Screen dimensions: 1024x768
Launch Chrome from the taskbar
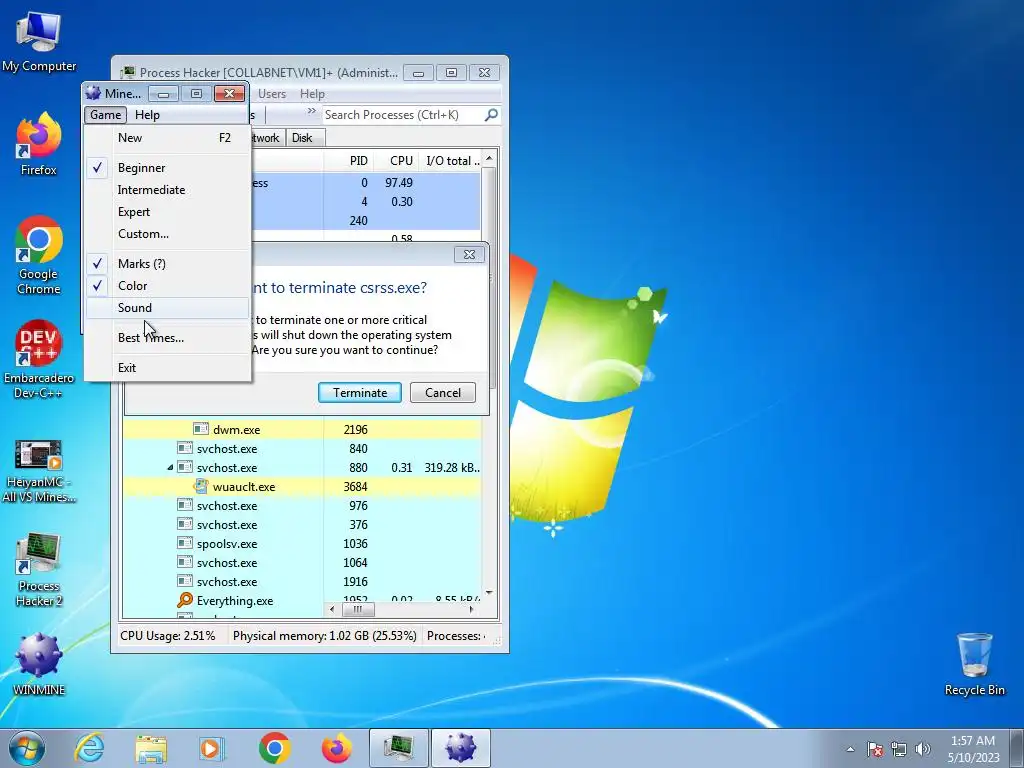click(x=274, y=748)
